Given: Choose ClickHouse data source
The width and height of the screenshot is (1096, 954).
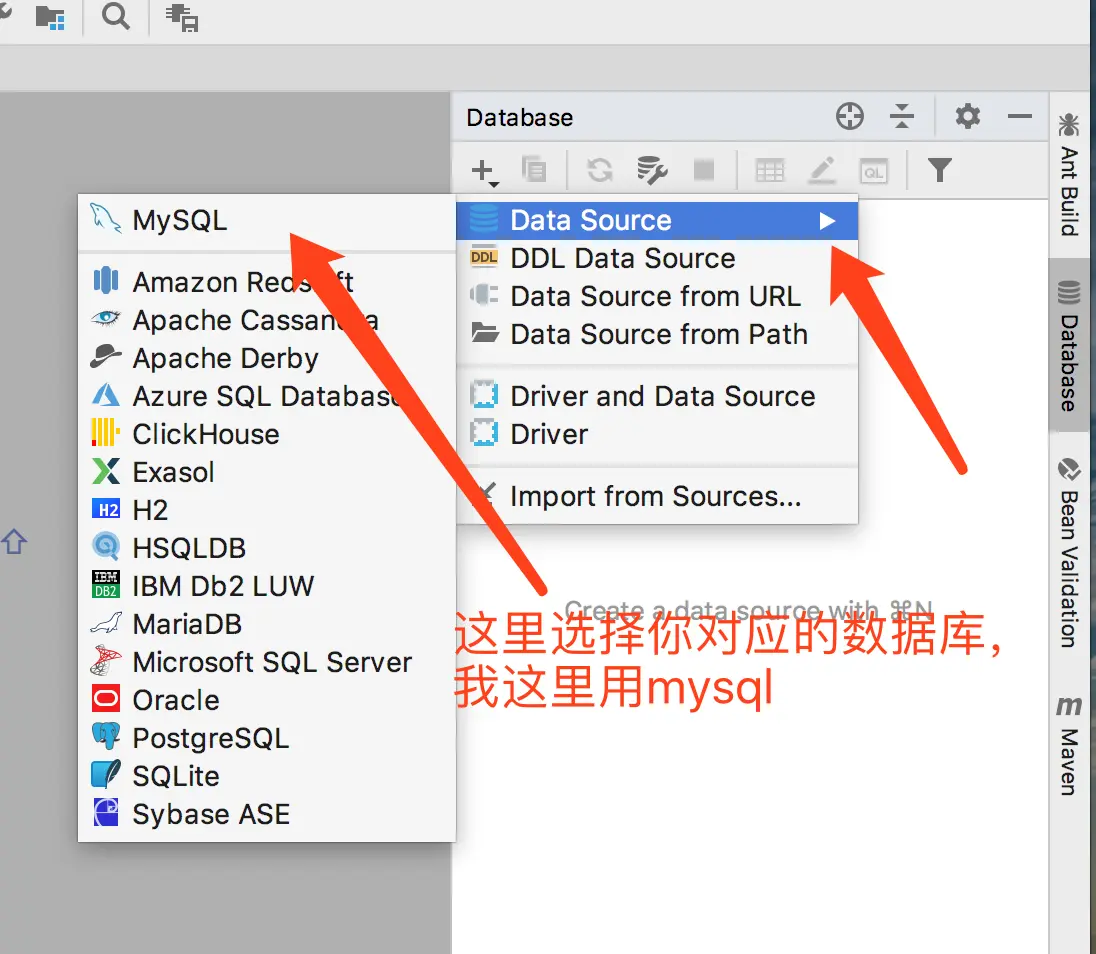Looking at the screenshot, I should 266,434.
